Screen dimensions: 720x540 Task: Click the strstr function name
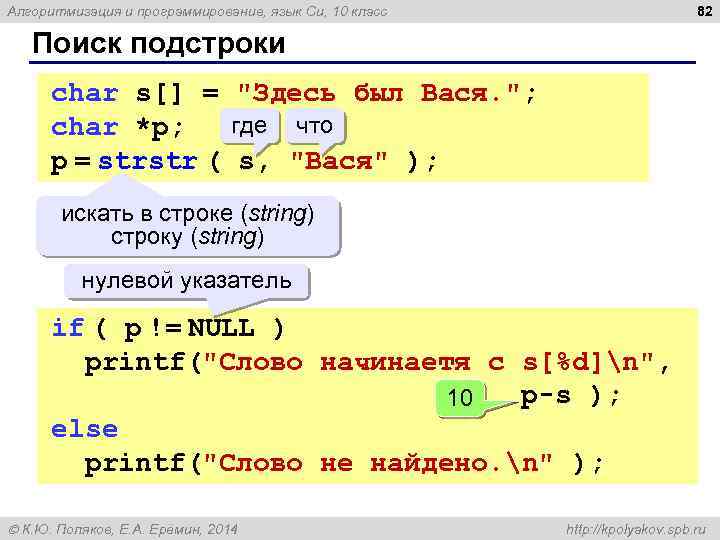[x=148, y=161]
